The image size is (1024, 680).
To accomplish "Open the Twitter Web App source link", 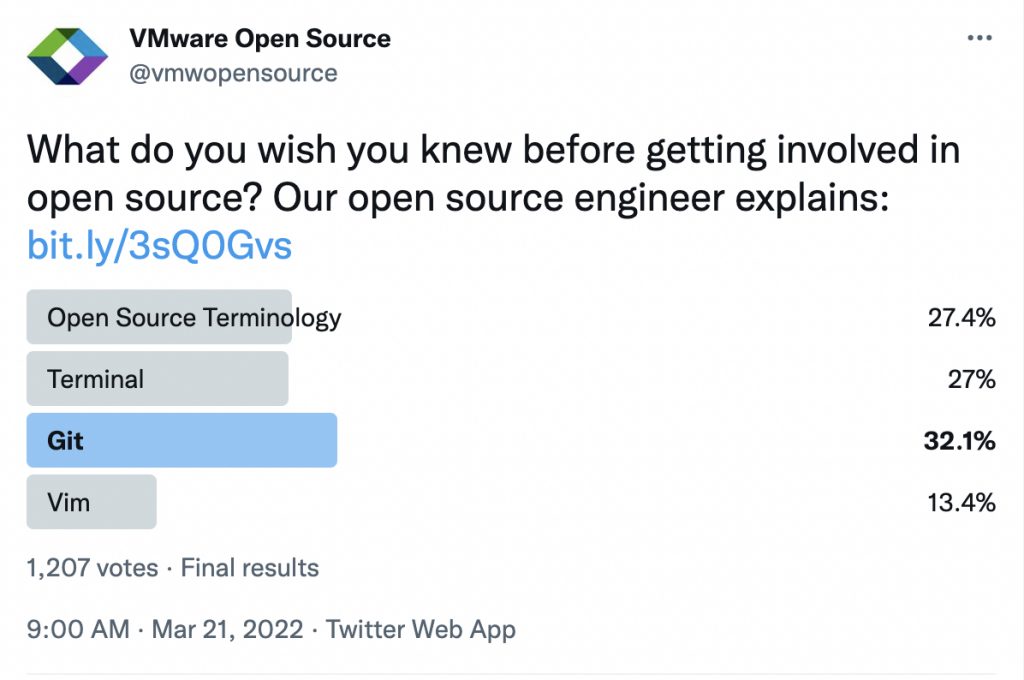I will [420, 629].
